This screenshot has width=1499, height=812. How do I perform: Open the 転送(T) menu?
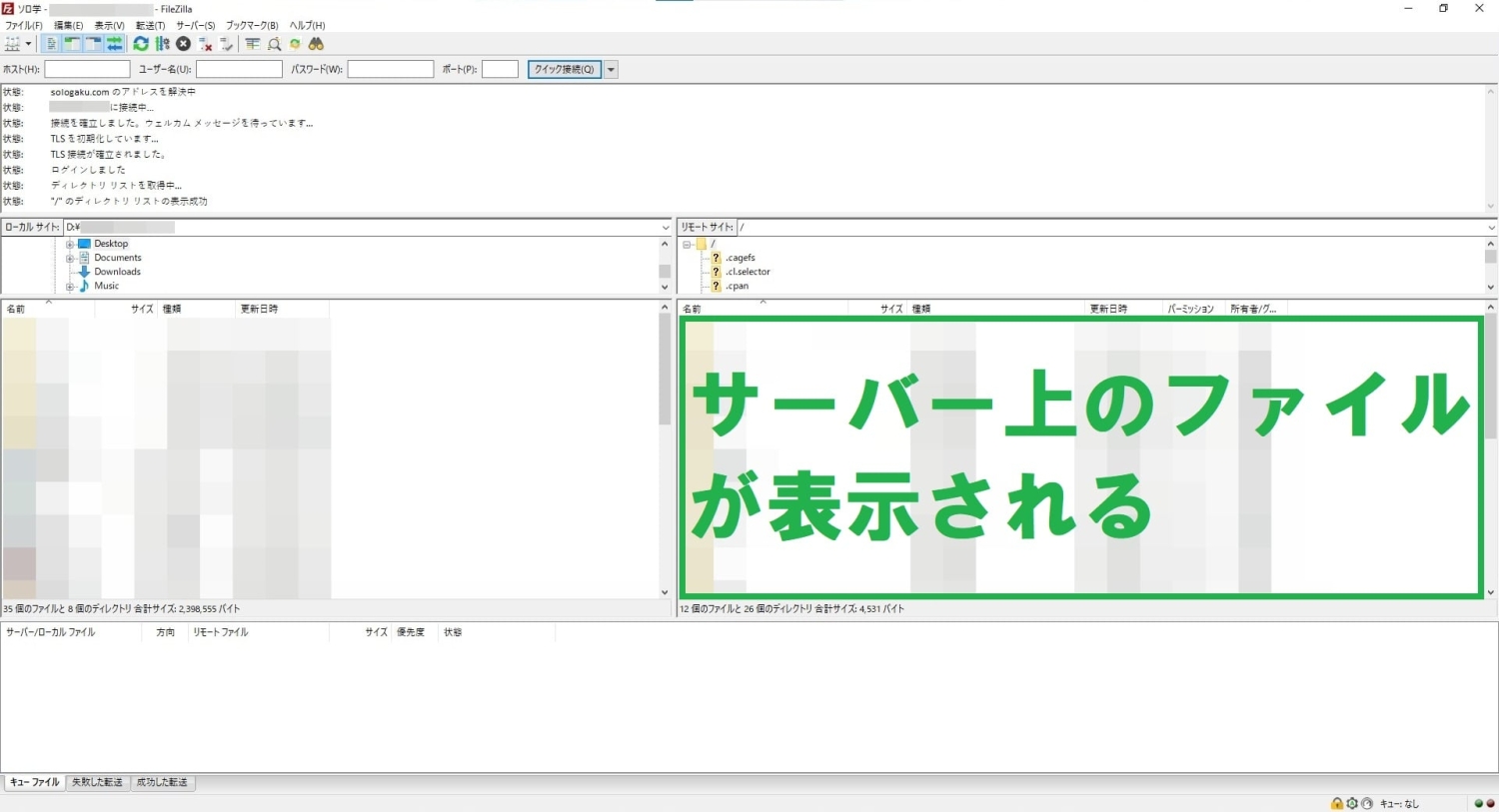pos(150,25)
